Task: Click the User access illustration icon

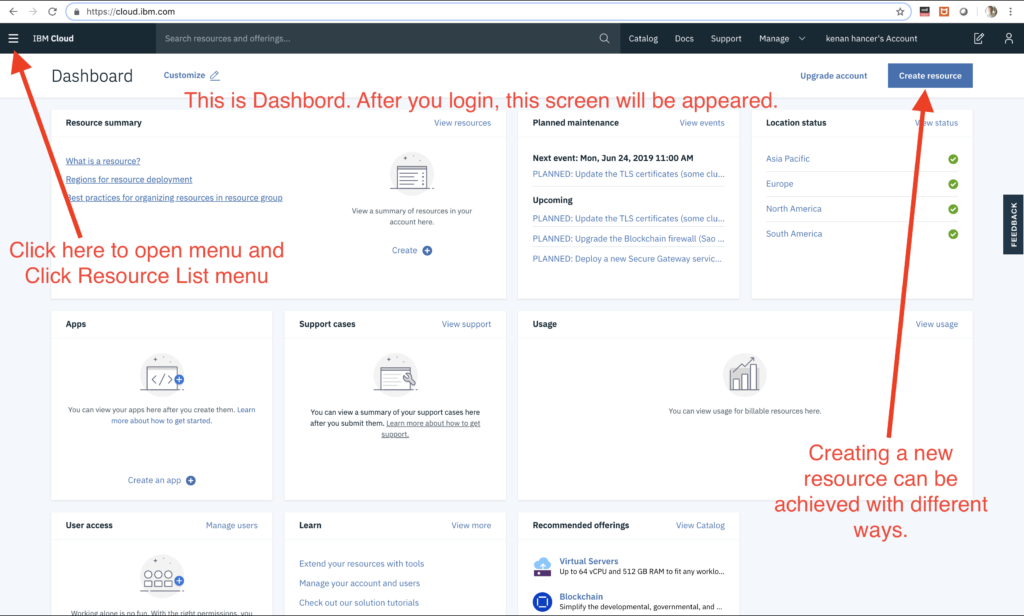Action: tap(162, 576)
